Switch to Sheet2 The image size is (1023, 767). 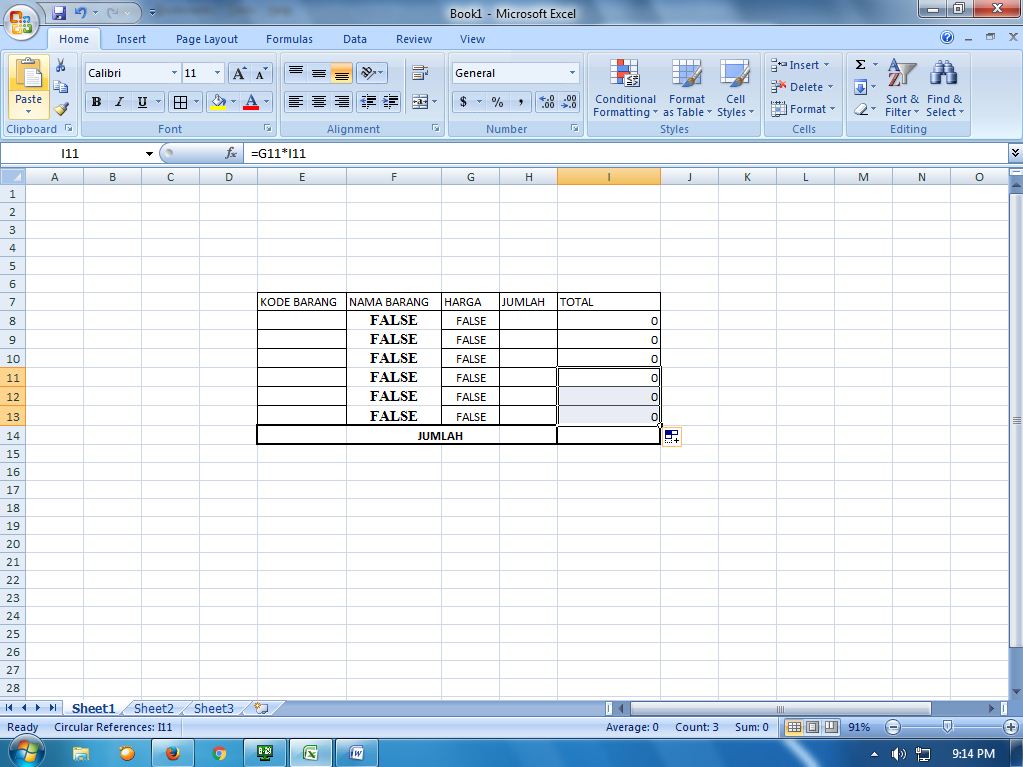pyautogui.click(x=152, y=708)
